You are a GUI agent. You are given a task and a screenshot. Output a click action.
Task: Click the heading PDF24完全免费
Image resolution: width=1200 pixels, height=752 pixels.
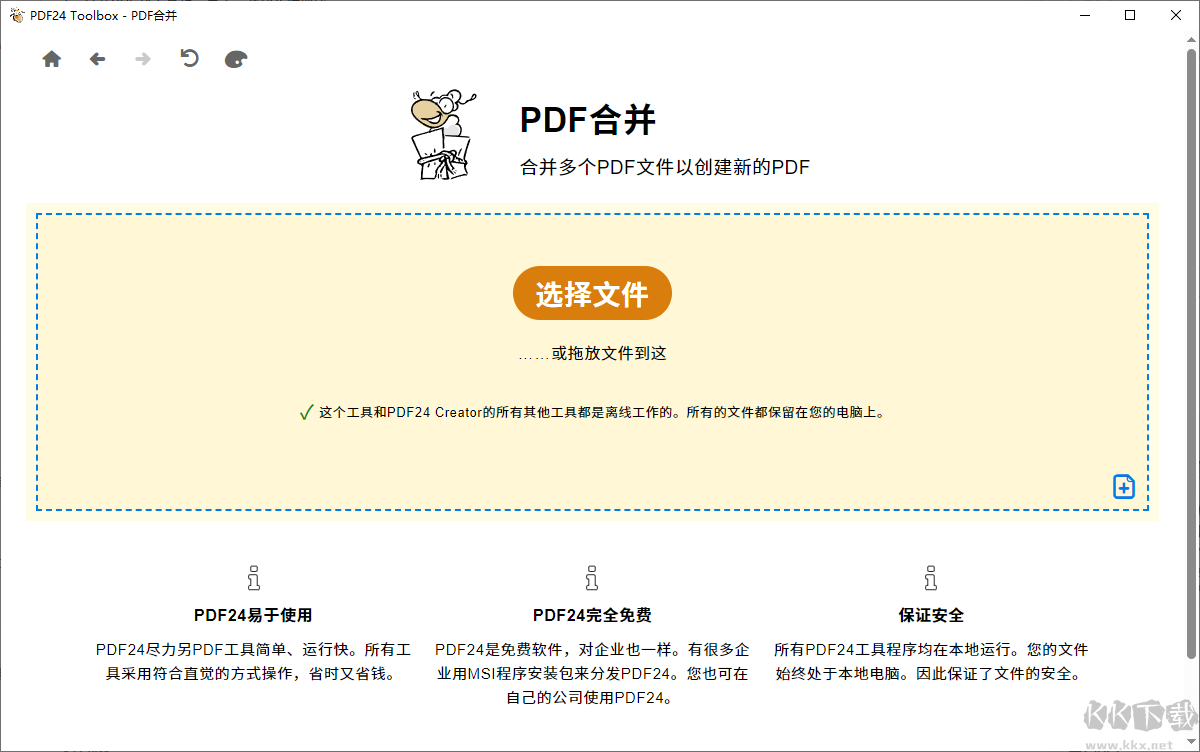[592, 615]
